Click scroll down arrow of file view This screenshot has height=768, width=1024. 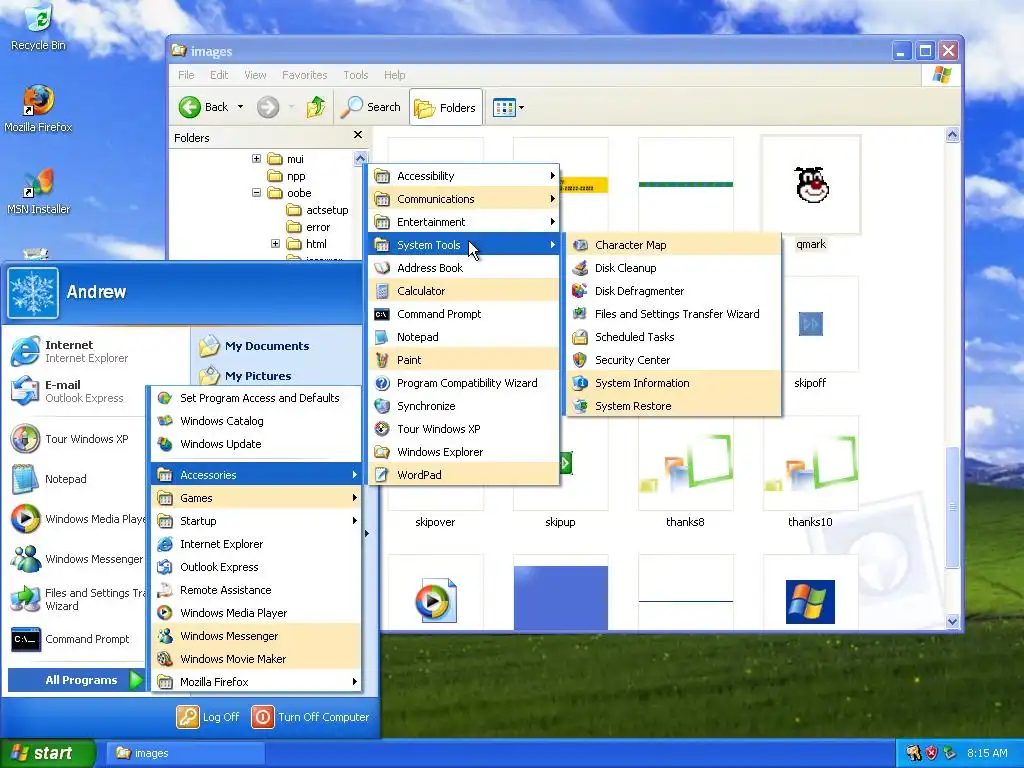[x=952, y=621]
